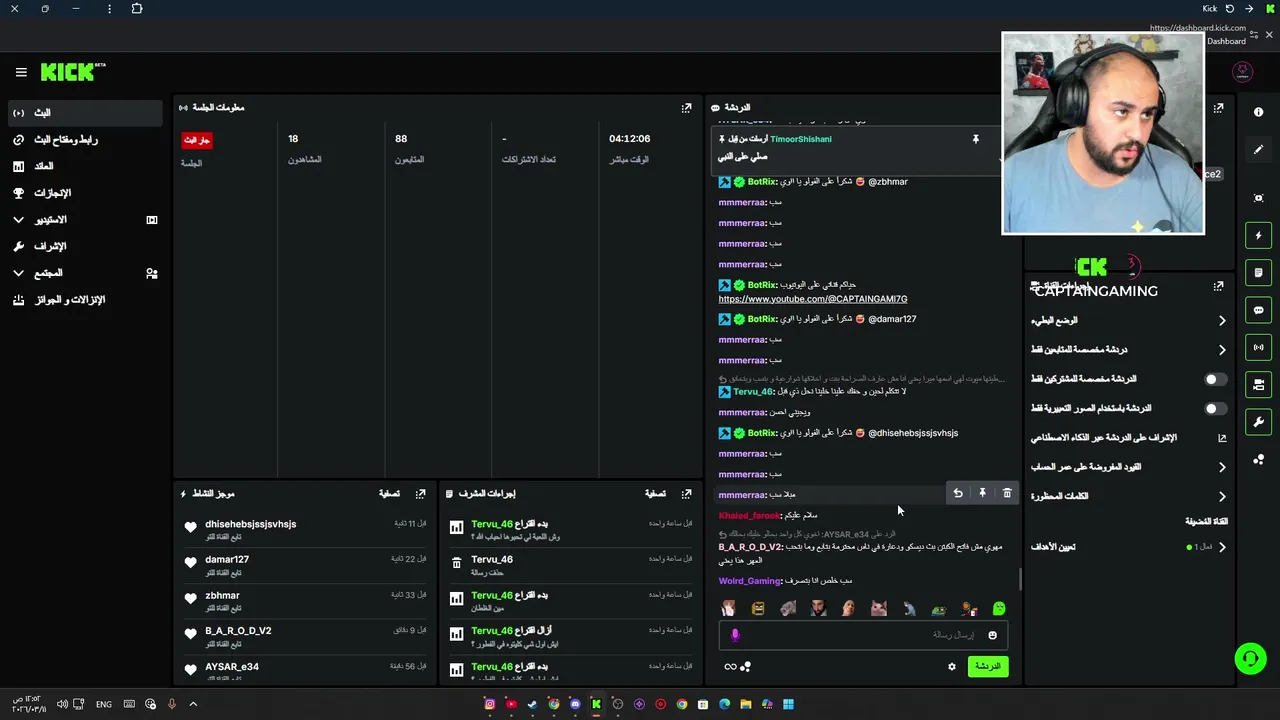Click the ENG language indicator in tray
1280x720 pixels.
[x=104, y=704]
